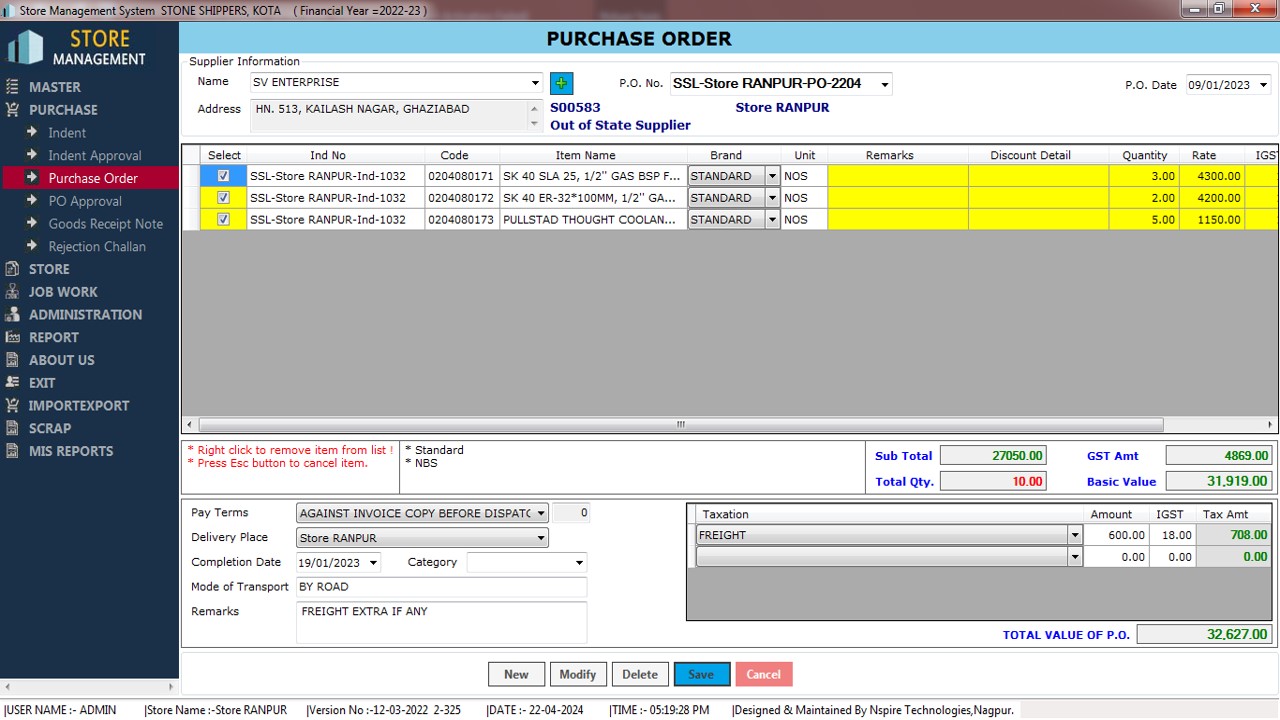The height and width of the screenshot is (720, 1280).
Task: Click the SCRAP icon in sidebar
Action: click(x=12, y=428)
